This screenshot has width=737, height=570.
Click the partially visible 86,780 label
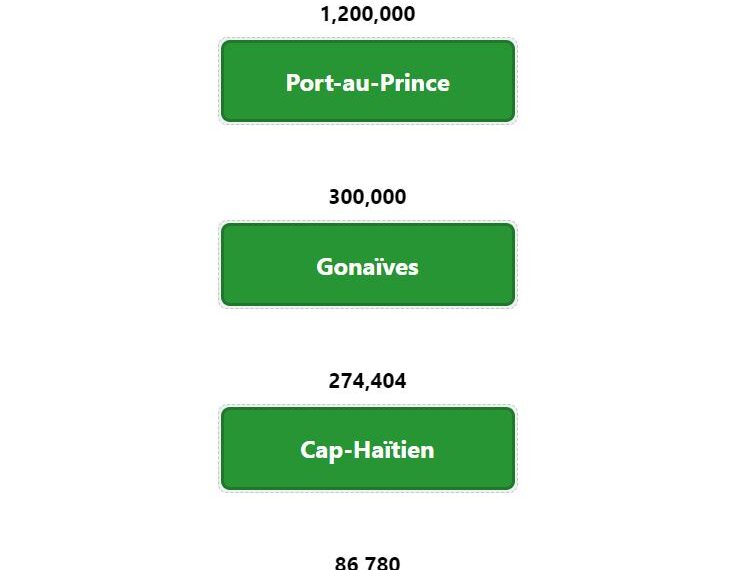368,562
